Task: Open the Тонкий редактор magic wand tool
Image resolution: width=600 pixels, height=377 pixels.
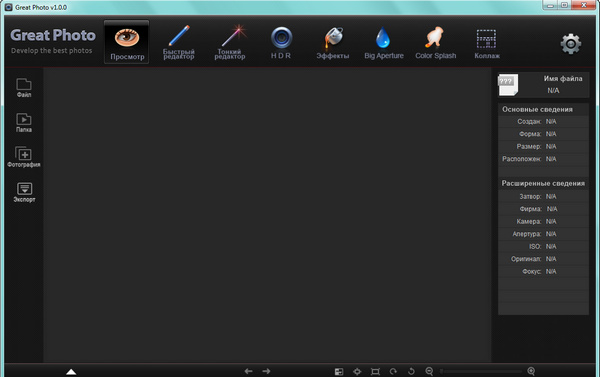Action: pos(230,42)
